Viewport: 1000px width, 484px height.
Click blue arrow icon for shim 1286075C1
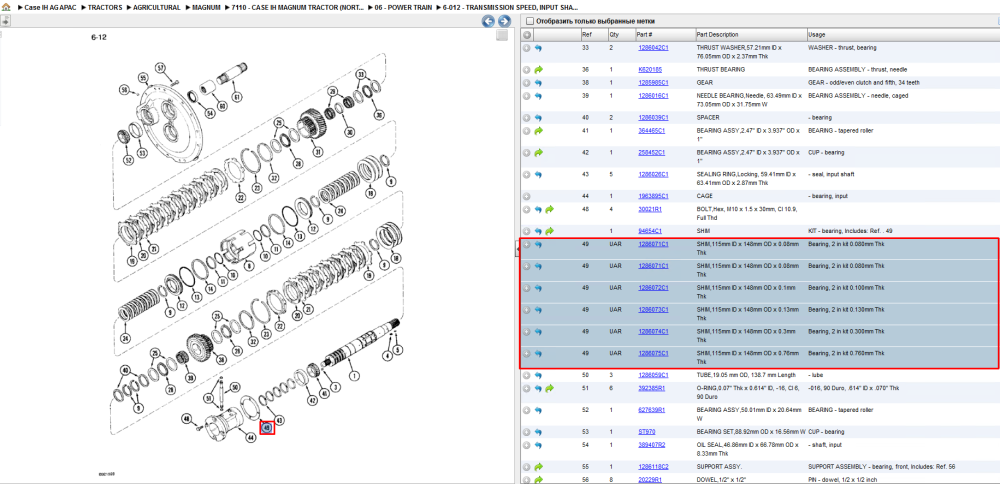pyautogui.click(x=538, y=353)
